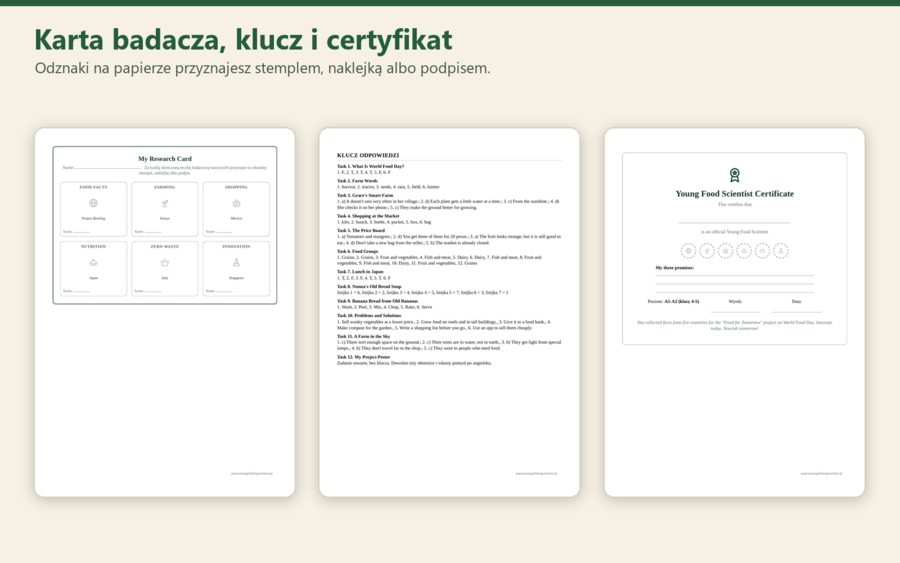The height and width of the screenshot is (563, 900).
Task: Click the recipient name line on certificate
Action: pos(734,222)
